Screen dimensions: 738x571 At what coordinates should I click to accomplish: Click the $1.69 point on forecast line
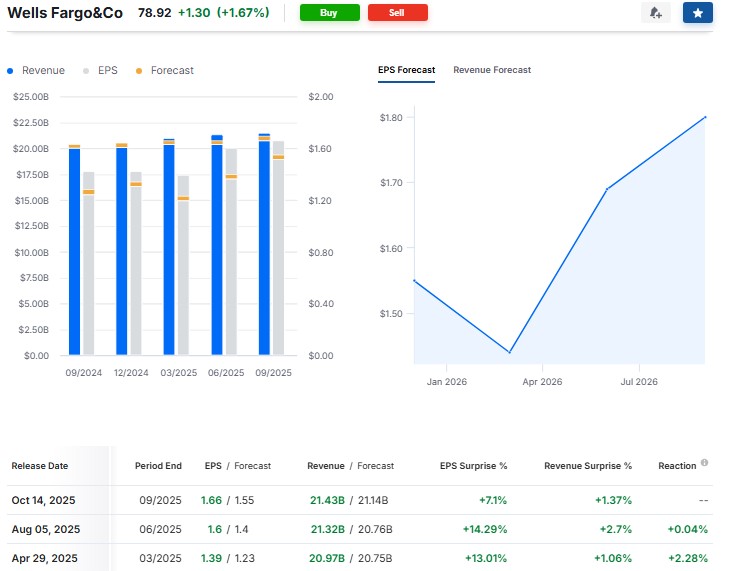click(x=607, y=189)
